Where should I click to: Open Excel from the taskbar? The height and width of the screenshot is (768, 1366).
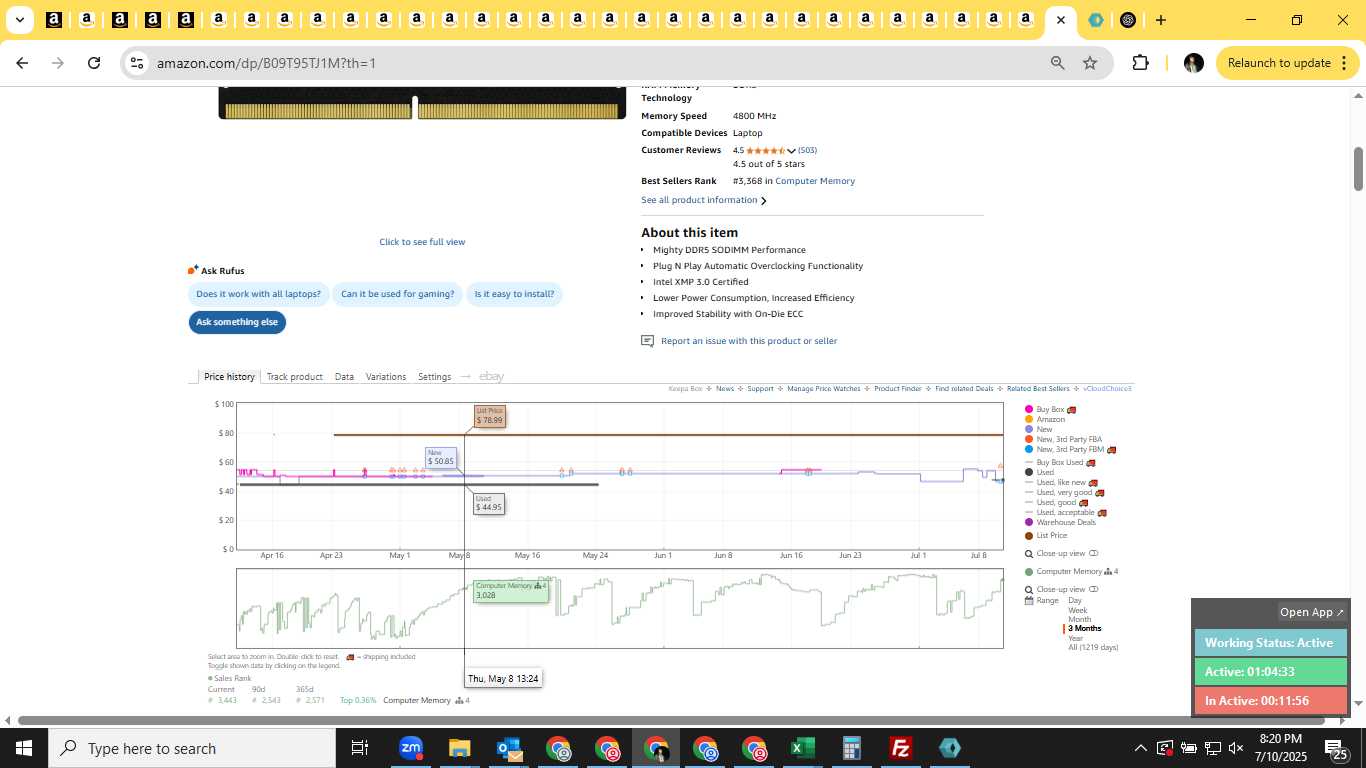[x=802, y=748]
